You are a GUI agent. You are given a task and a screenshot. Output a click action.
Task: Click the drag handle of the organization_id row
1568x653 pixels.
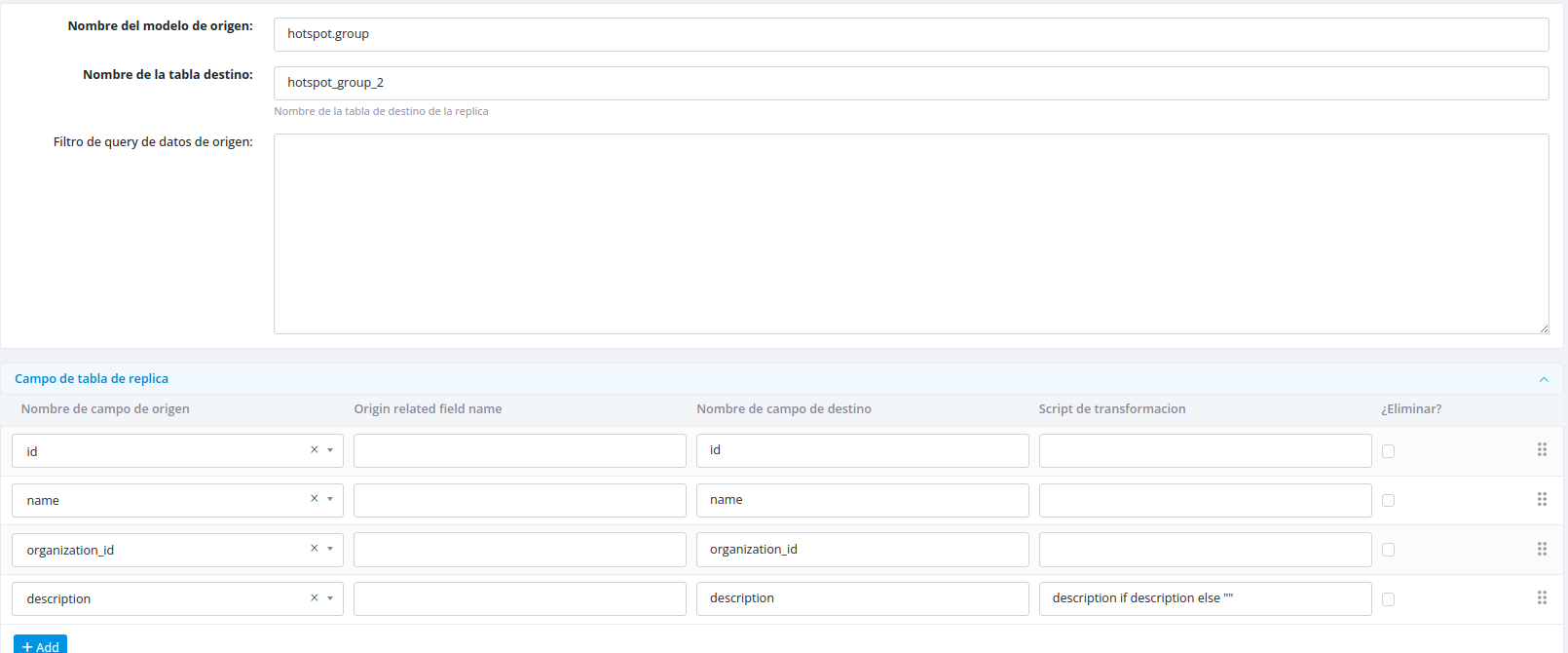pyautogui.click(x=1542, y=549)
